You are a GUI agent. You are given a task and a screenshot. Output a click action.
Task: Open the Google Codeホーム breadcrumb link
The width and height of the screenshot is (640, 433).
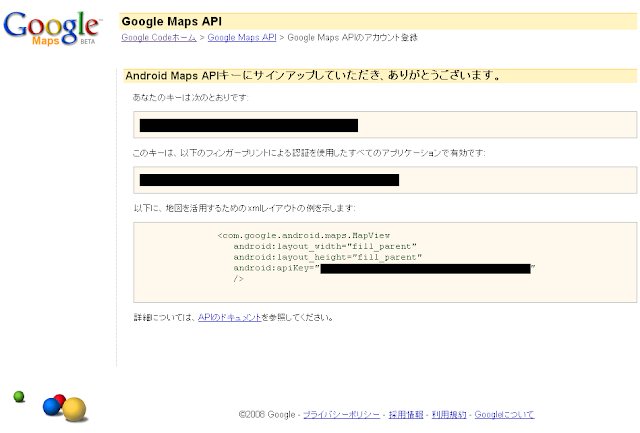pyautogui.click(x=159, y=38)
